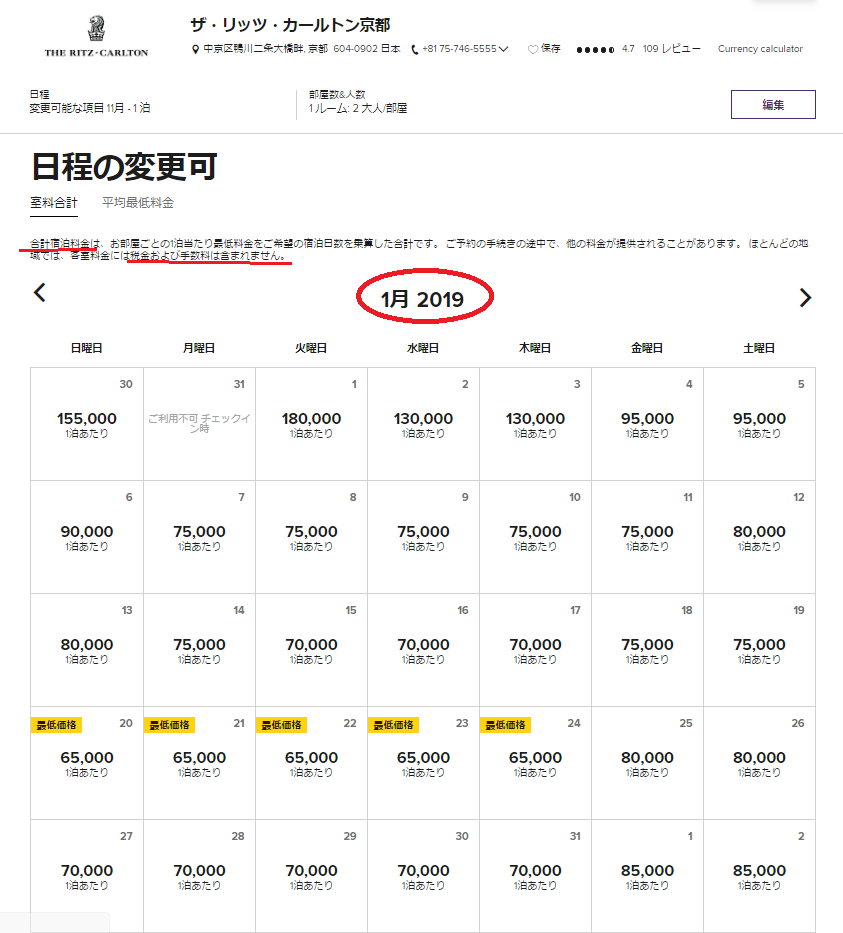Screen dimensions: 843x933
Task: Click the five-dot rating indicator
Action: (x=595, y=49)
